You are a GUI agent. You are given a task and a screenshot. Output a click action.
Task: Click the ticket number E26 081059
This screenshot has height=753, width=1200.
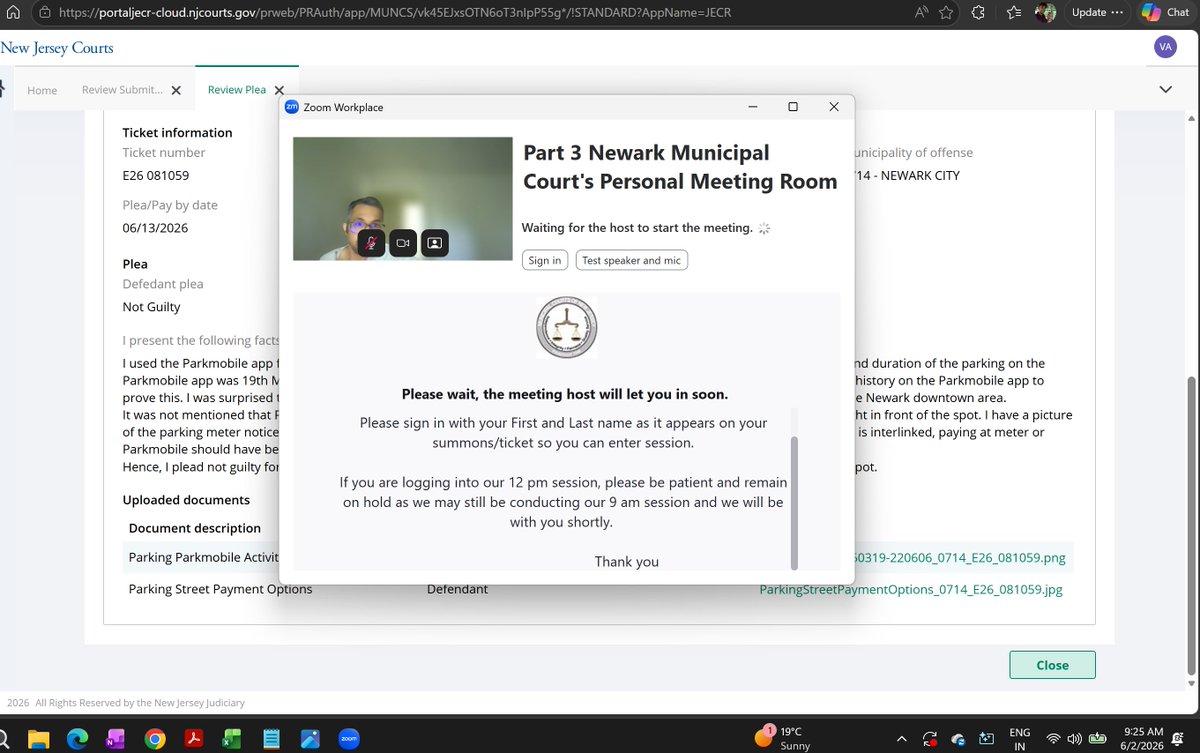[x=155, y=175]
